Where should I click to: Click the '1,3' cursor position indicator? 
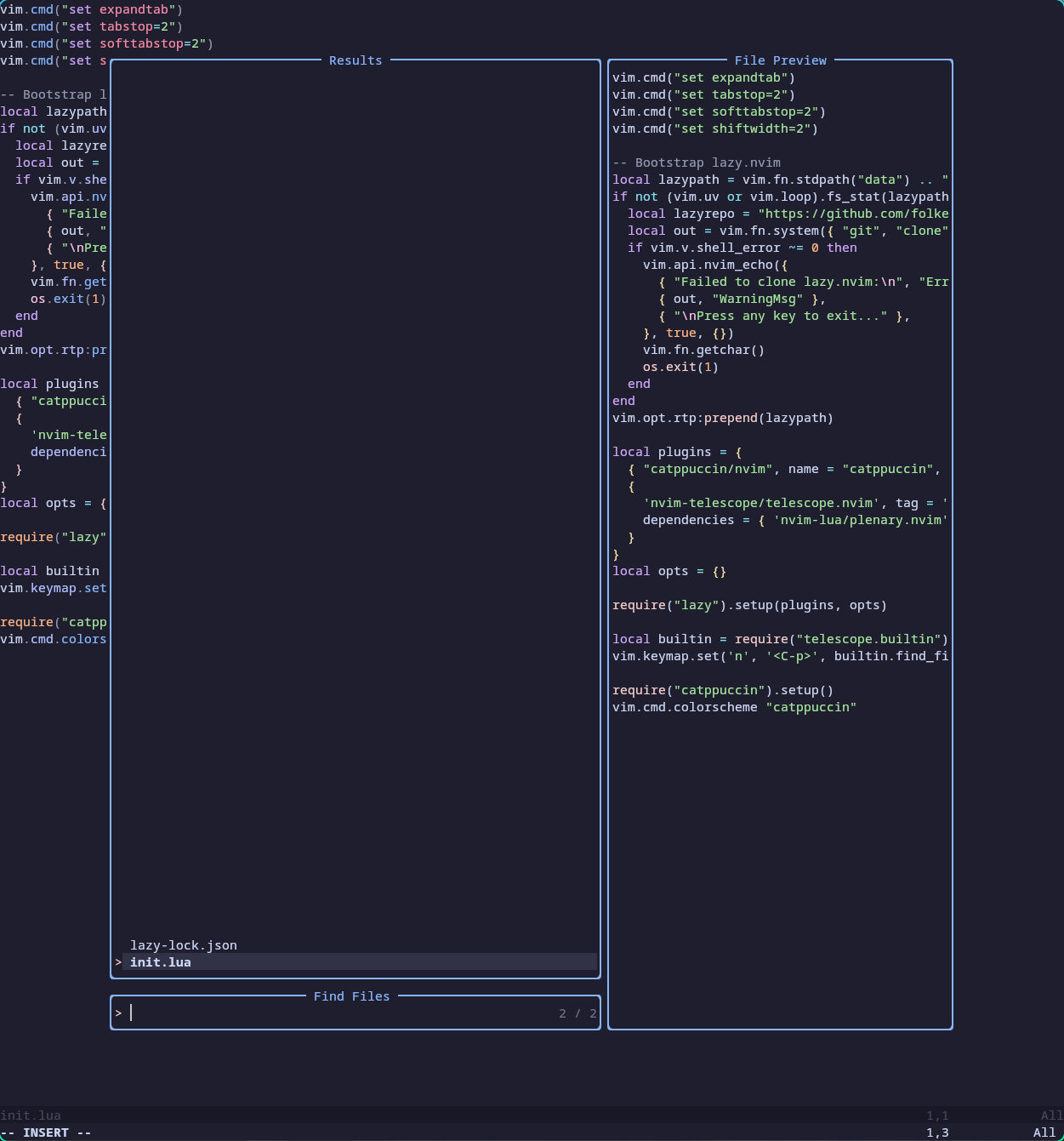(x=938, y=1132)
